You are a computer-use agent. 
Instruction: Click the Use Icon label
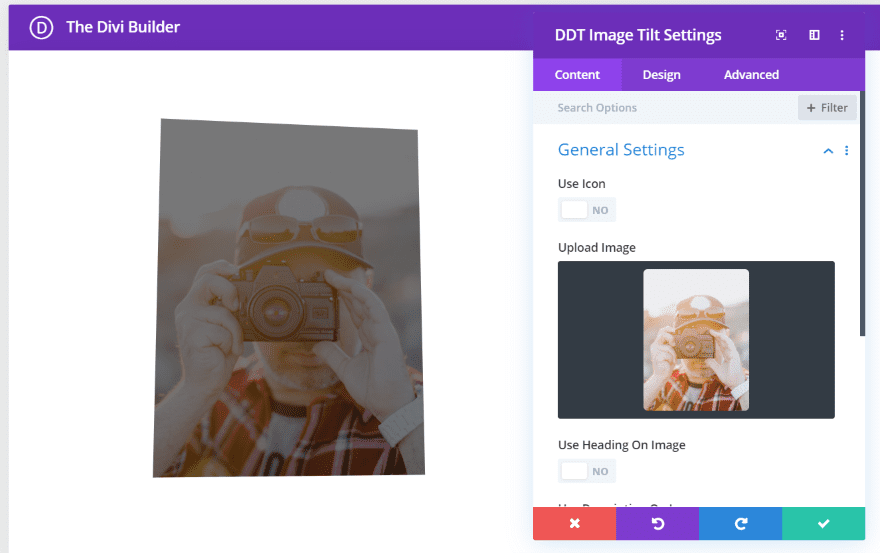pyautogui.click(x=581, y=184)
